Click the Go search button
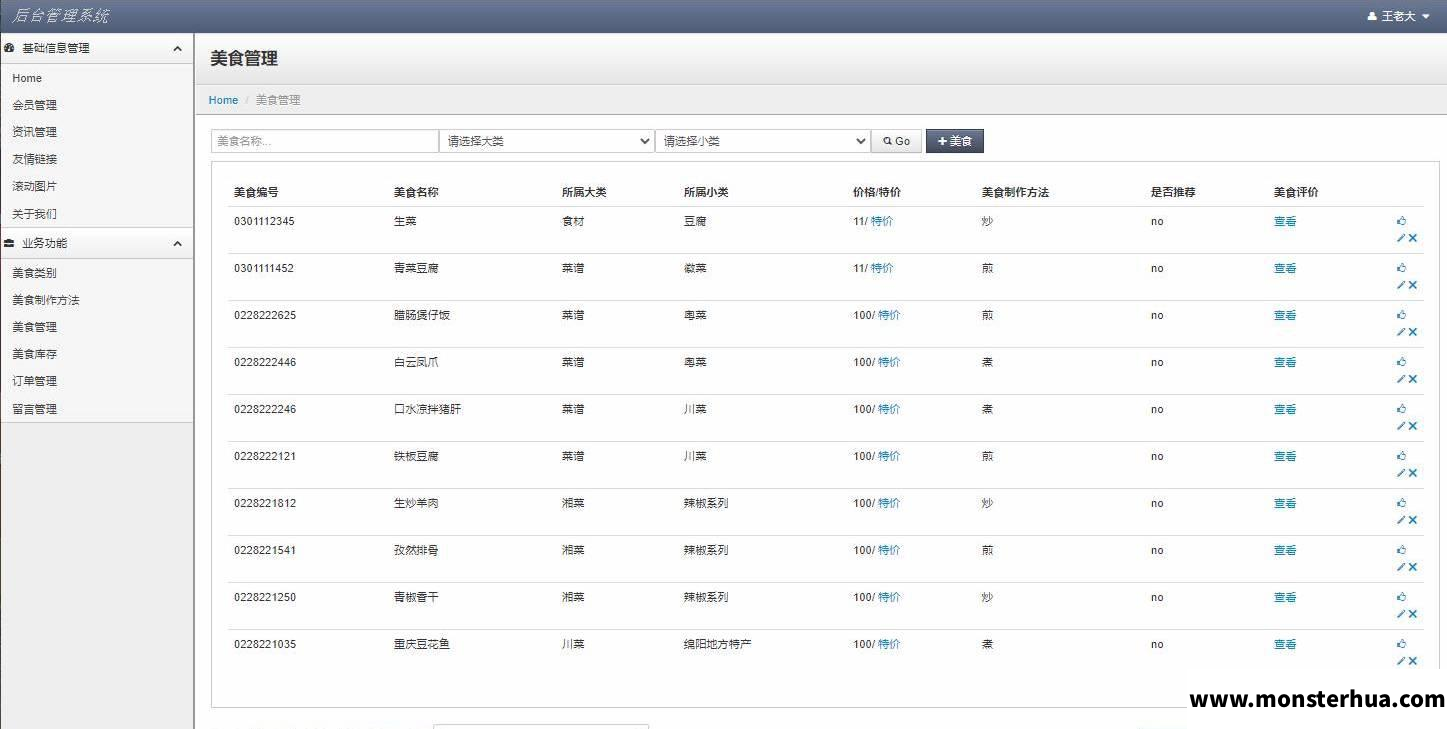The image size is (1447, 729). point(896,141)
